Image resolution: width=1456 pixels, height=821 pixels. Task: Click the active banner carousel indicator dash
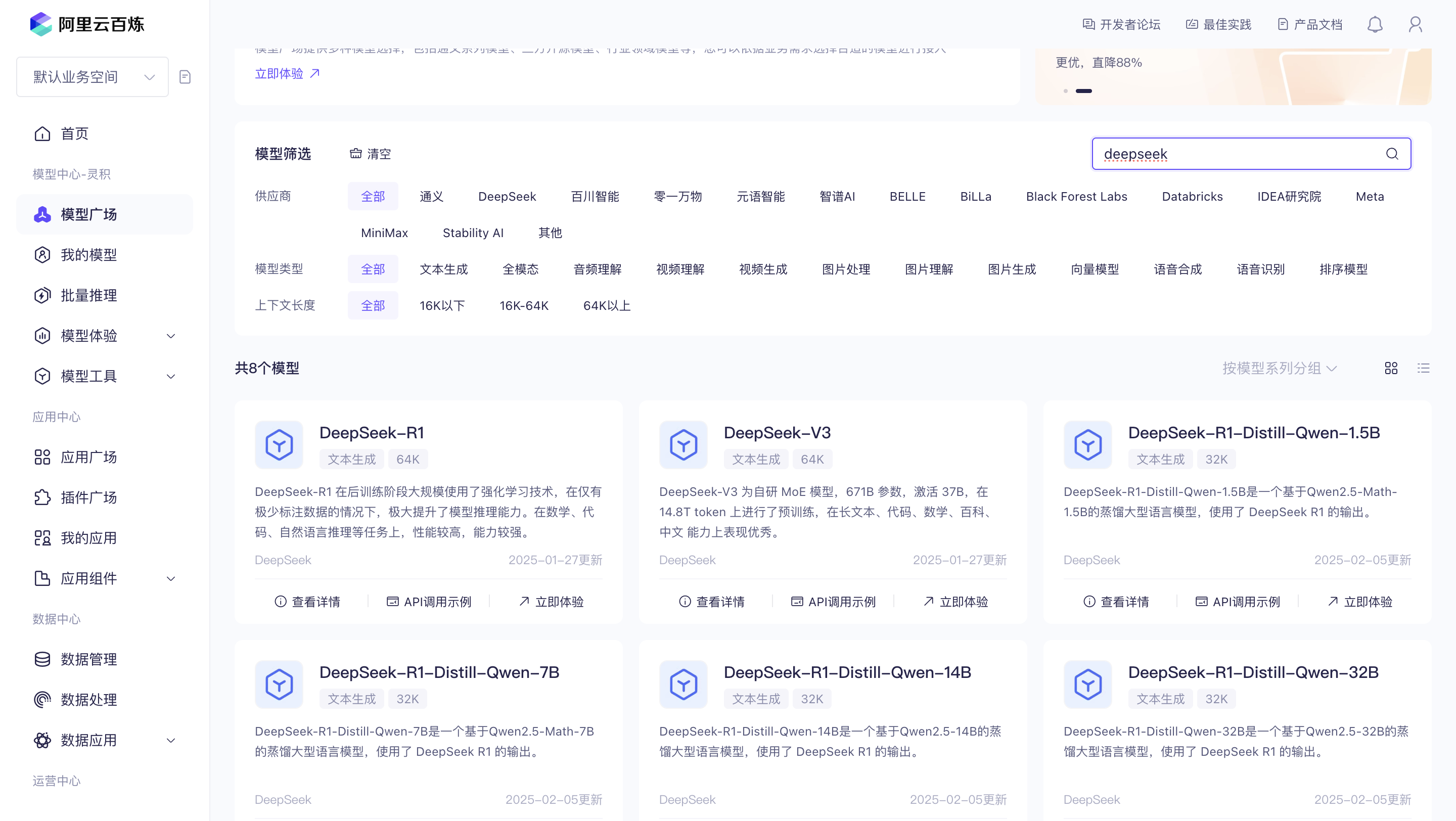(1083, 91)
